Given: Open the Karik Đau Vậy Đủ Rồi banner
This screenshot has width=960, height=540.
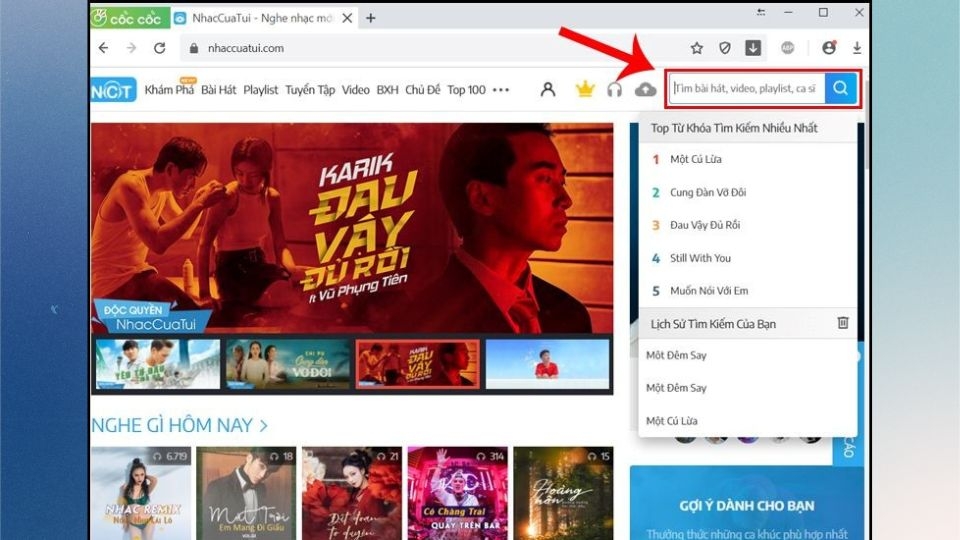Looking at the screenshot, I should pyautogui.click(x=352, y=228).
